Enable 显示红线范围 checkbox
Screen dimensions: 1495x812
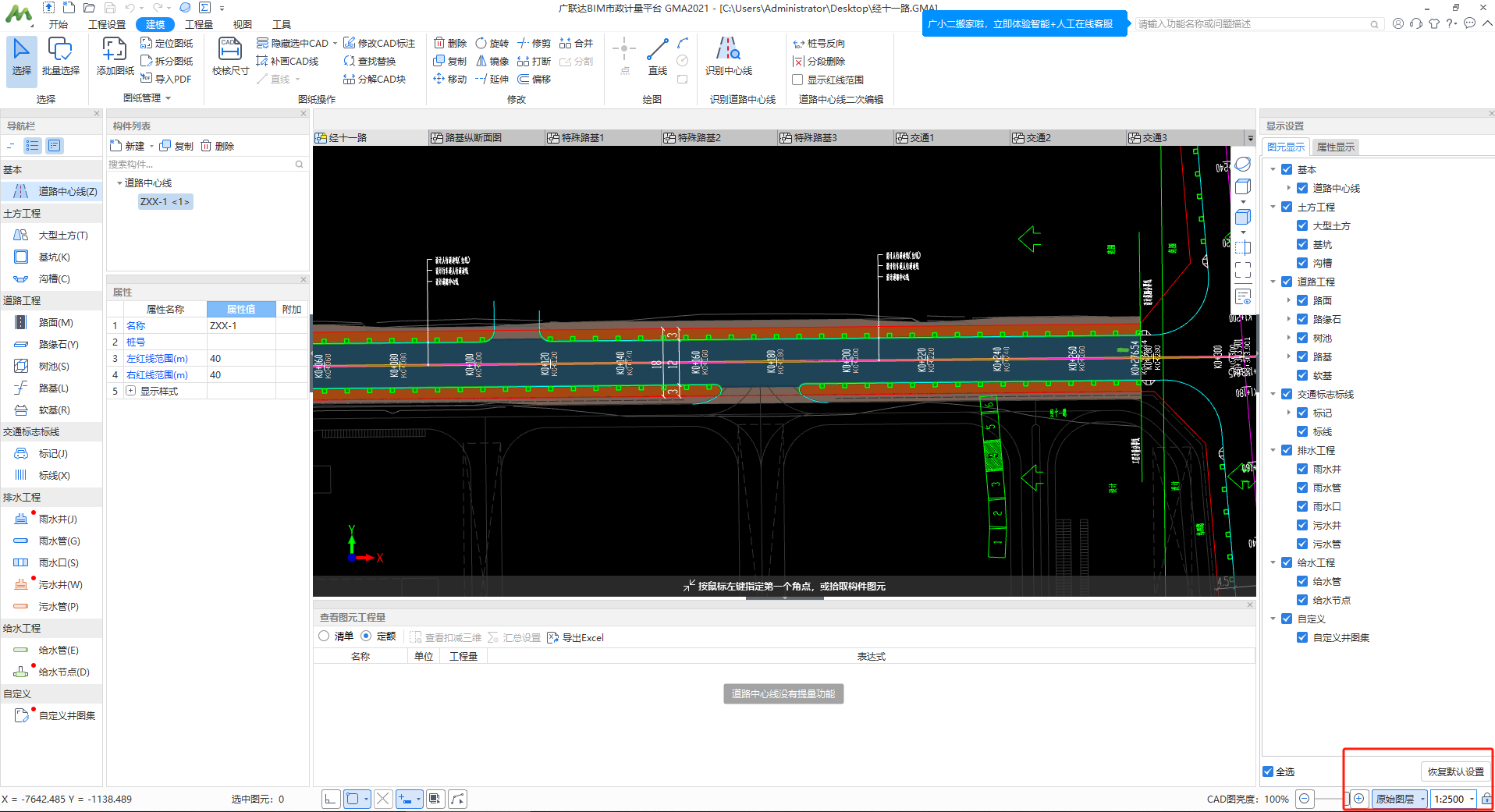point(797,80)
